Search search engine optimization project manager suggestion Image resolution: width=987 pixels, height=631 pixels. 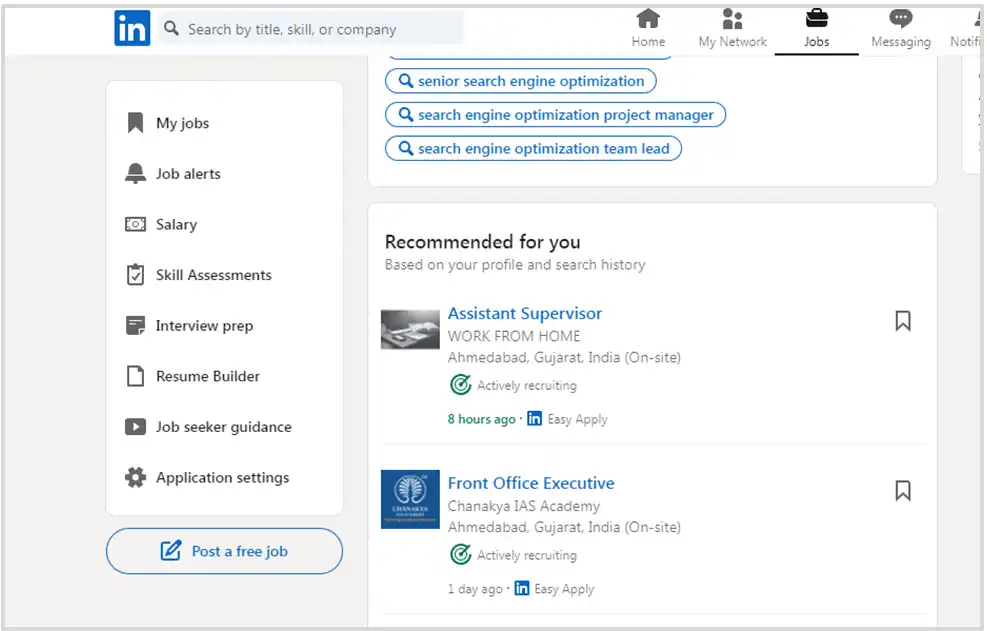pyautogui.click(x=555, y=115)
